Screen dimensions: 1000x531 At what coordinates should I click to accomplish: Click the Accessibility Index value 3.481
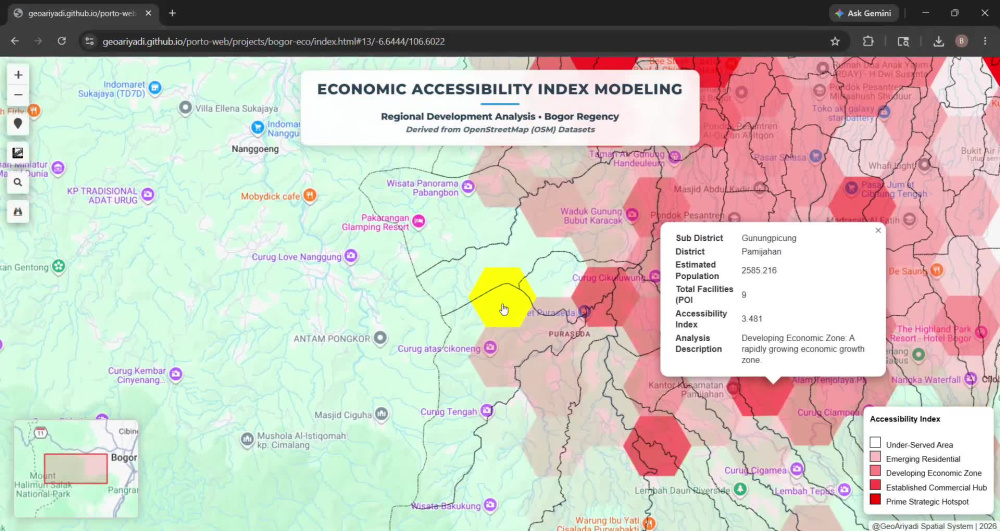tap(751, 319)
